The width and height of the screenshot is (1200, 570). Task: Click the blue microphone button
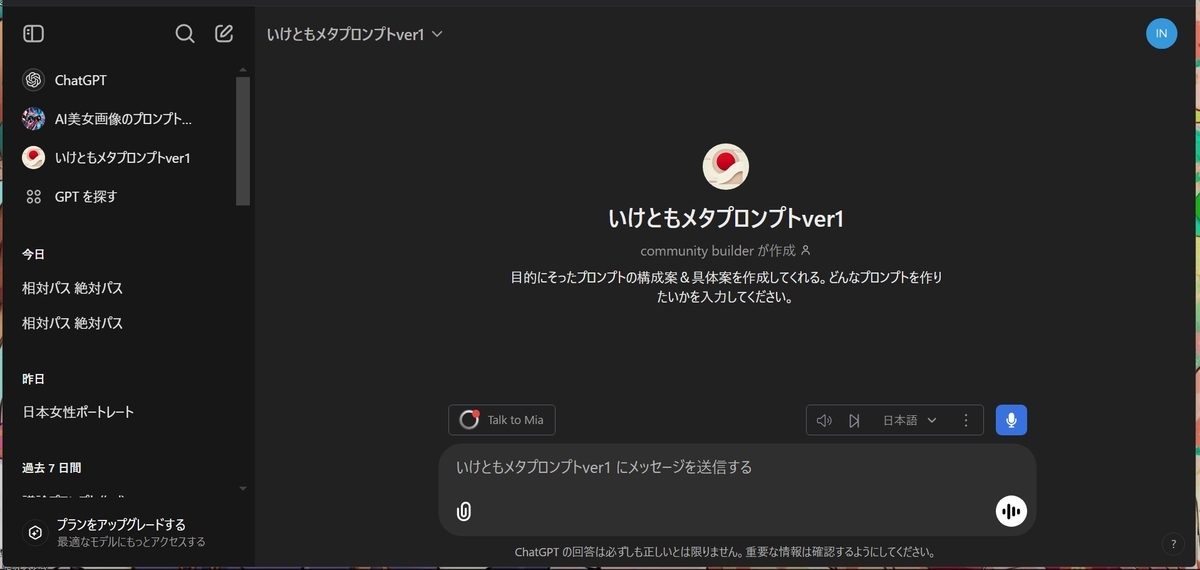point(1011,420)
